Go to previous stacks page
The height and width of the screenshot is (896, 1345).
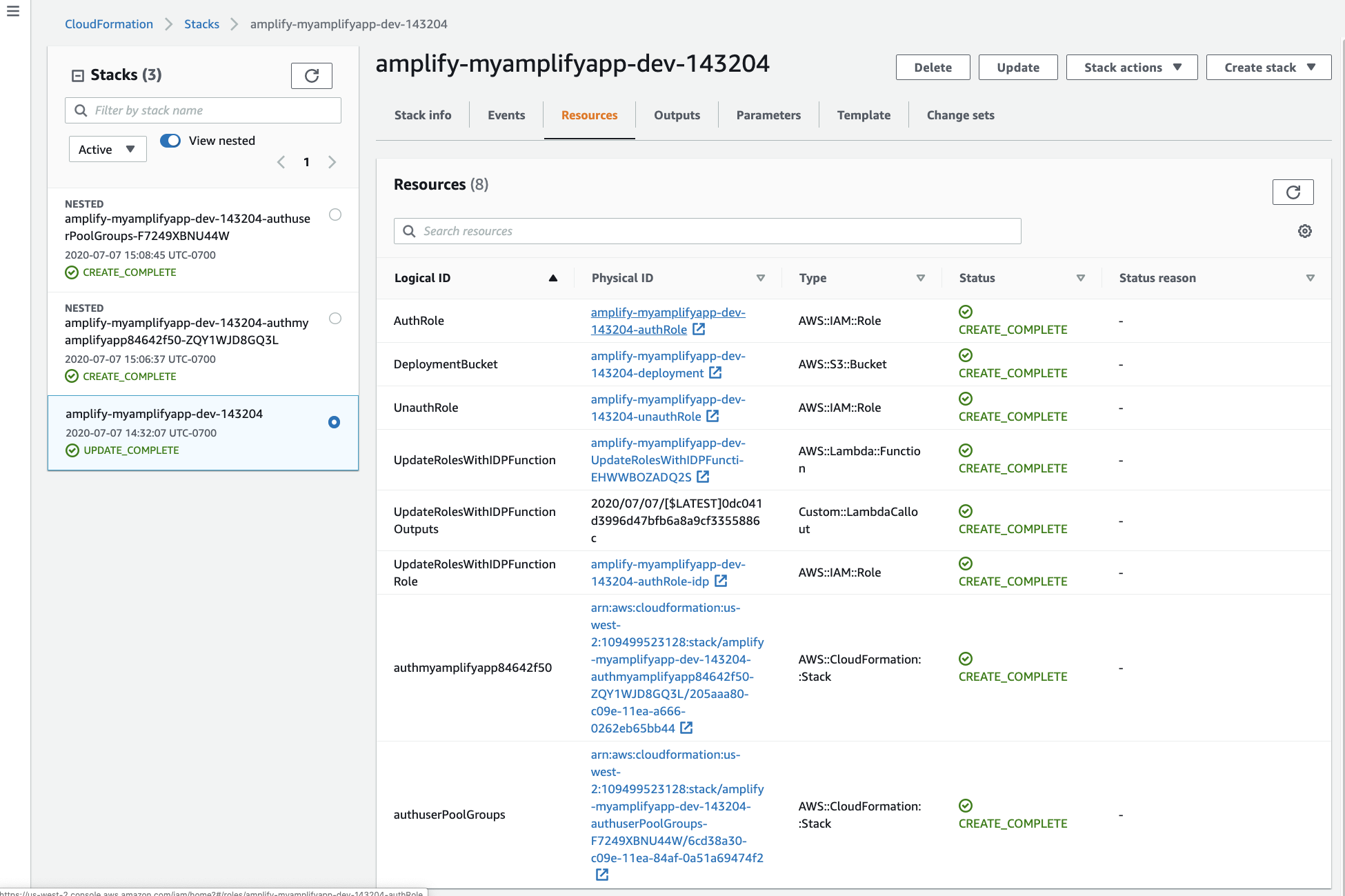point(281,162)
